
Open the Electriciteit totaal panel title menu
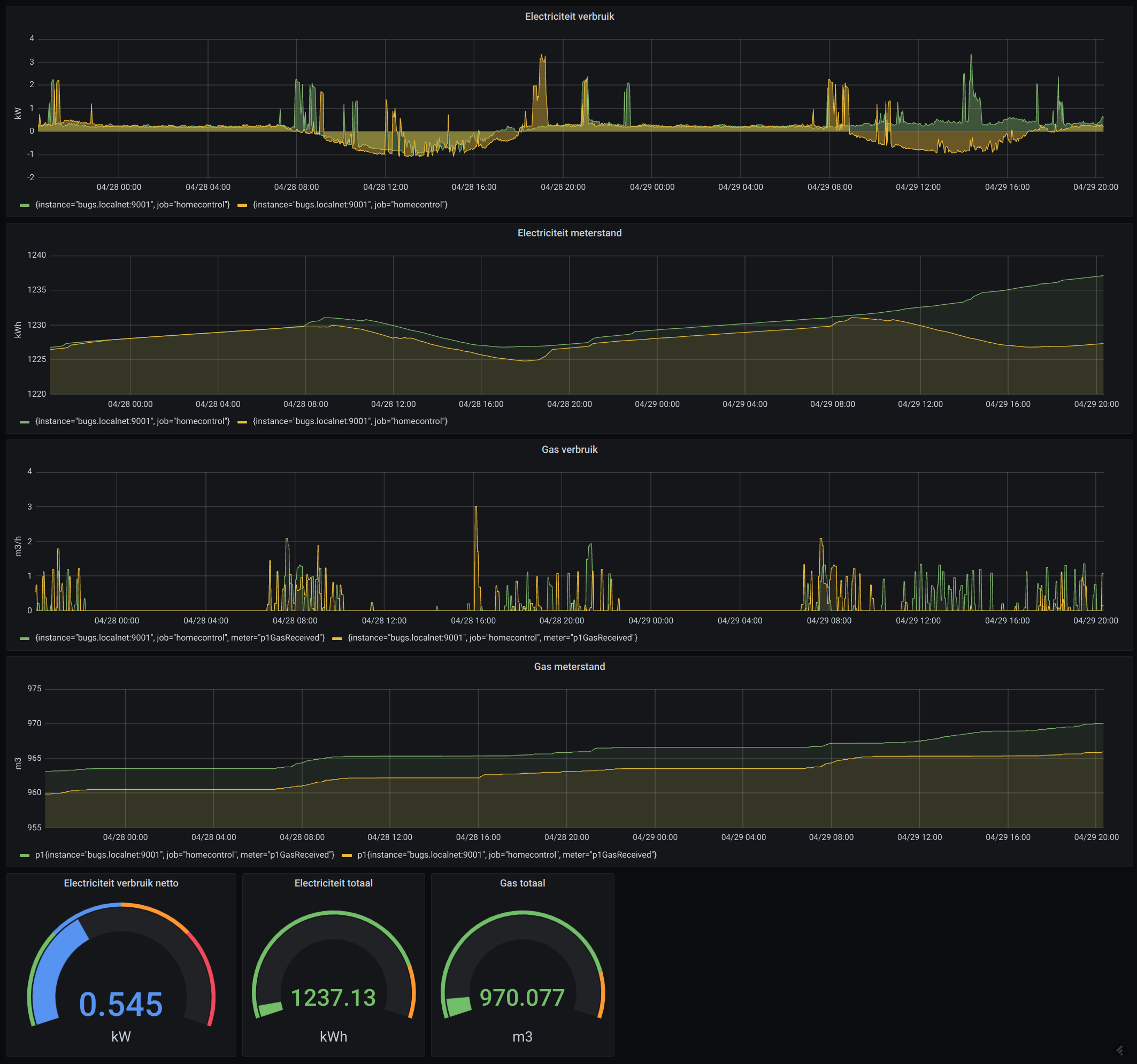(333, 883)
